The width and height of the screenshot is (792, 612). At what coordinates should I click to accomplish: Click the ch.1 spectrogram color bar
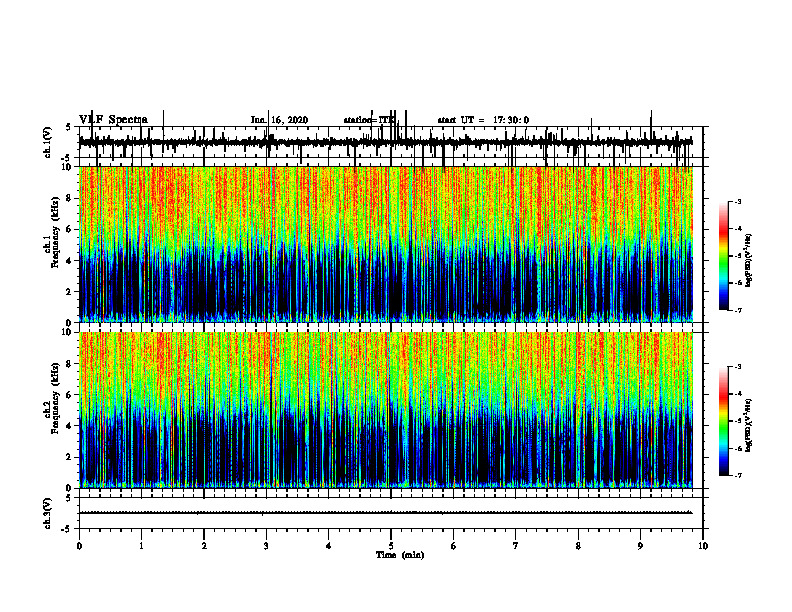point(723,256)
